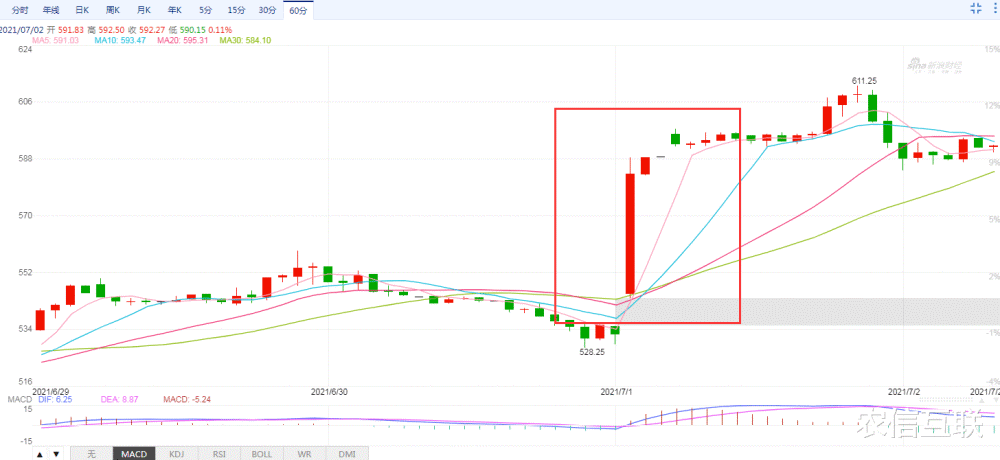This screenshot has width=1000, height=460.
Task: Select the 无 indicator option
Action: coord(91,454)
